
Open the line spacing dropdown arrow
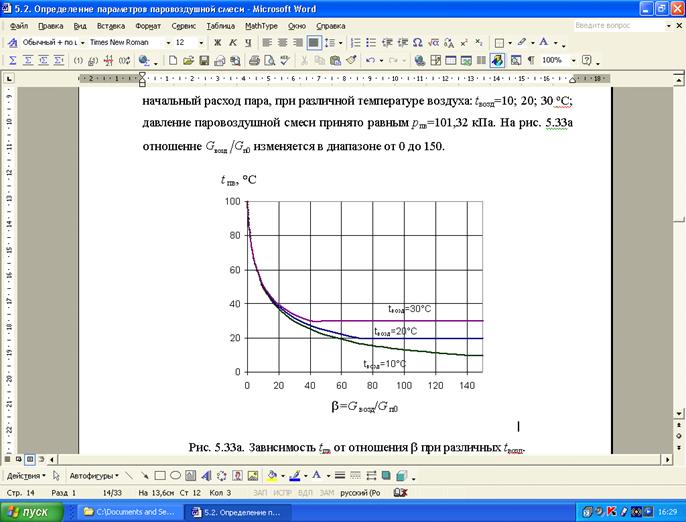pyautogui.click(x=340, y=43)
